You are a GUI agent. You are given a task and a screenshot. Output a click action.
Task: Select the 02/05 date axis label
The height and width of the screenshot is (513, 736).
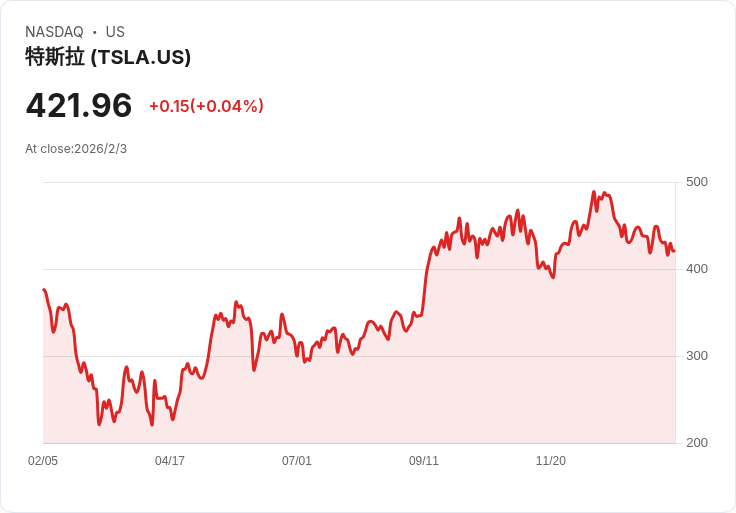tap(43, 460)
